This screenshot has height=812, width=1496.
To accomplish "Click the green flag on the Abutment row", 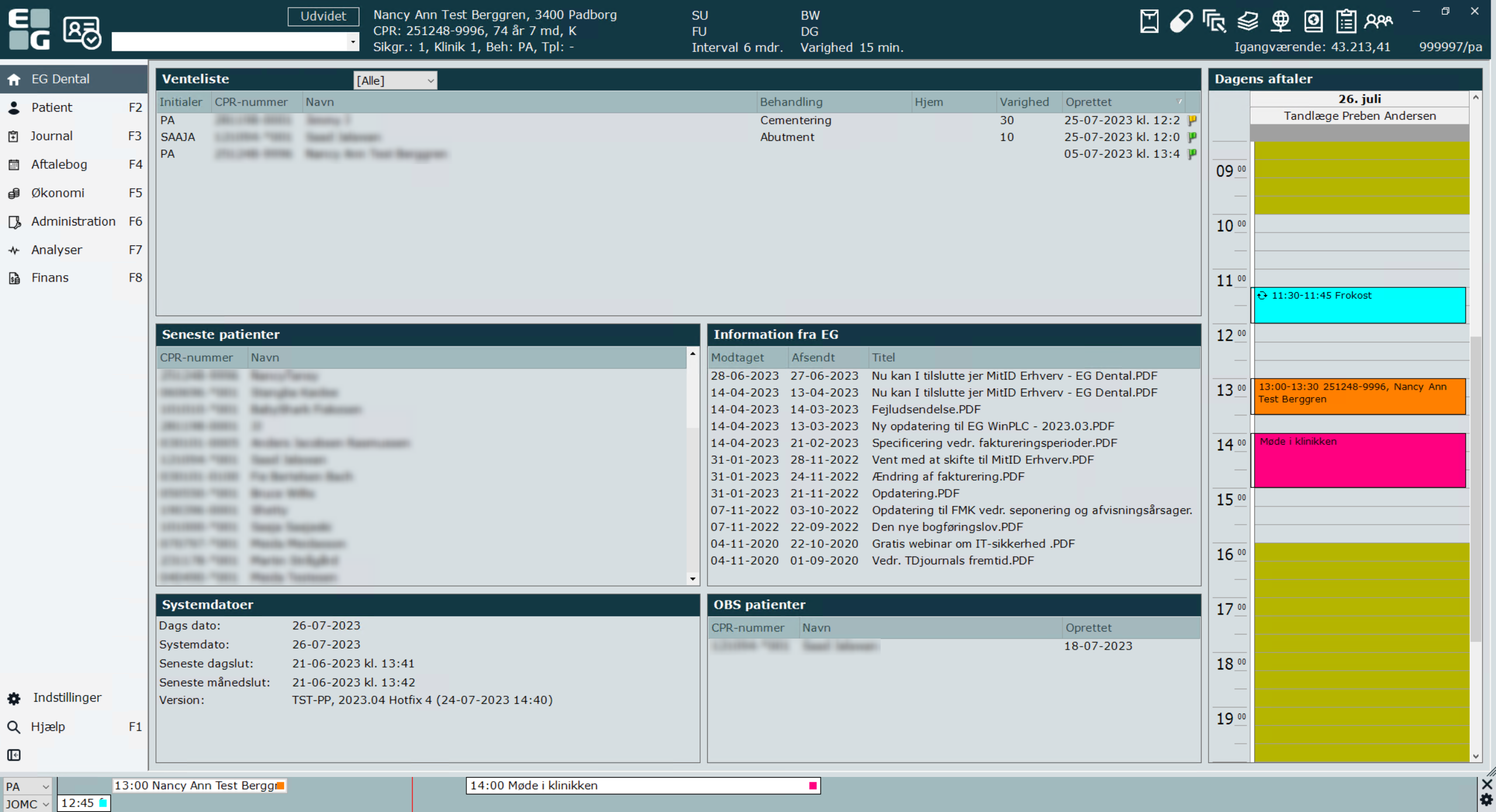I will [1192, 137].
